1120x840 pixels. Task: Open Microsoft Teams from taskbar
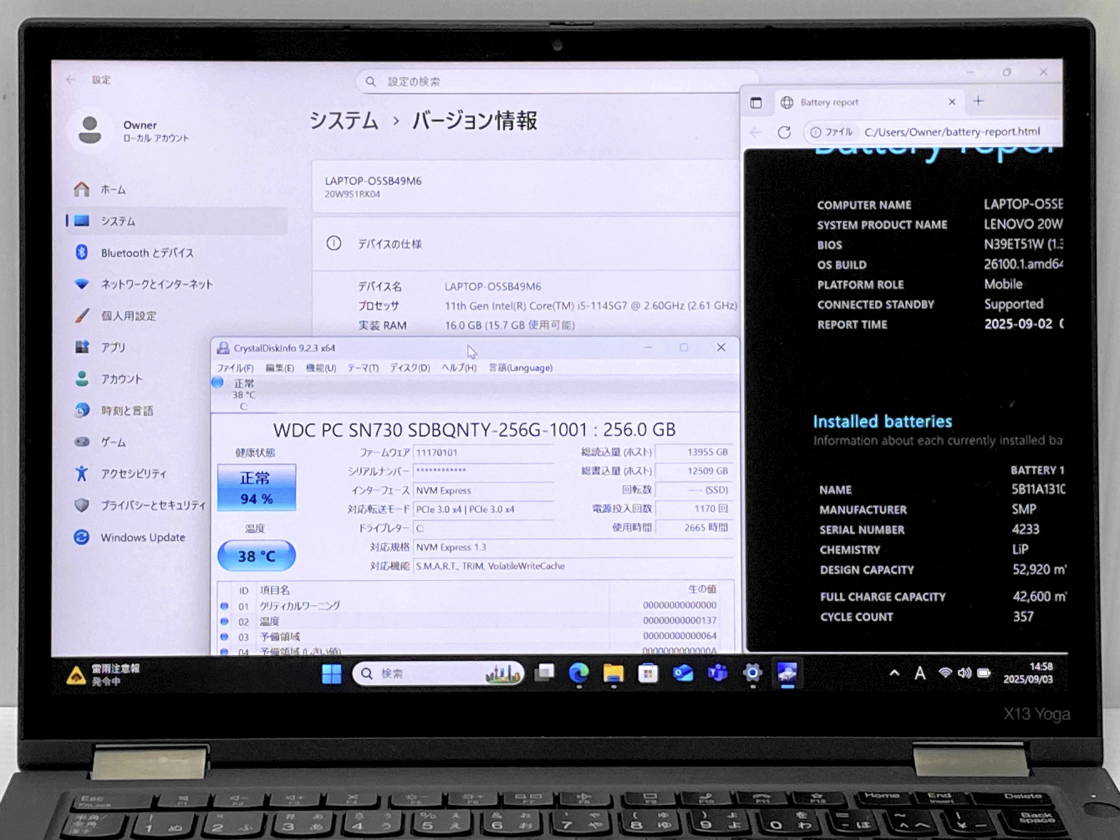click(717, 673)
